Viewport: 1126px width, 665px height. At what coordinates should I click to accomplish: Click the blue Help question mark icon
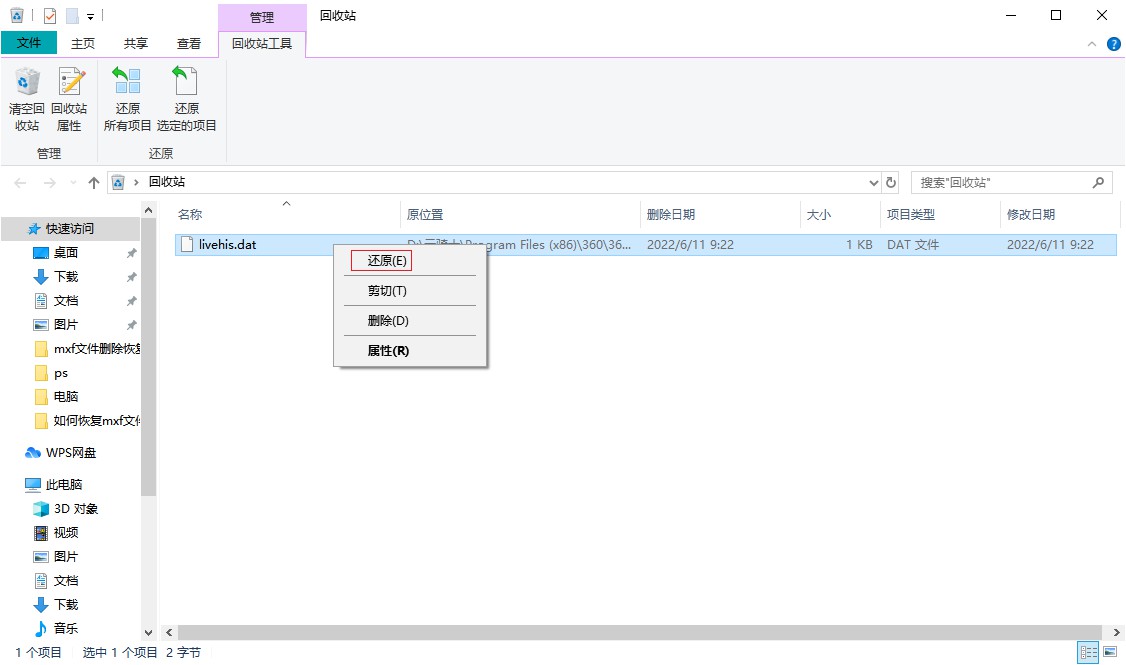pos(1113,44)
